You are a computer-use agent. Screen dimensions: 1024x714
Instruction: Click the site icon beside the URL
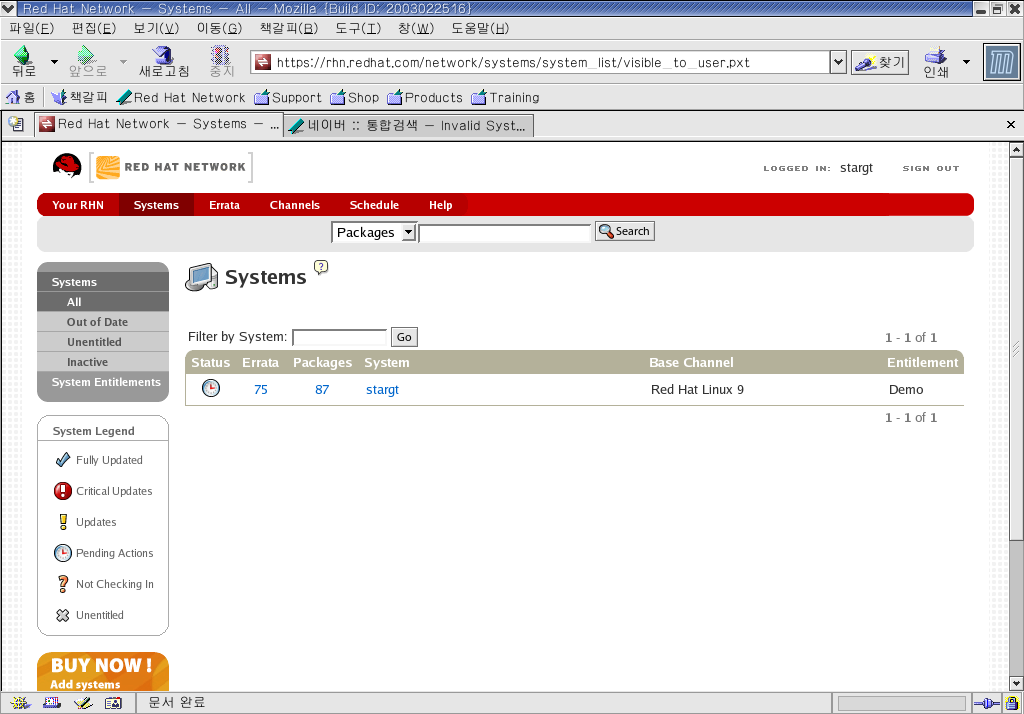pos(263,62)
